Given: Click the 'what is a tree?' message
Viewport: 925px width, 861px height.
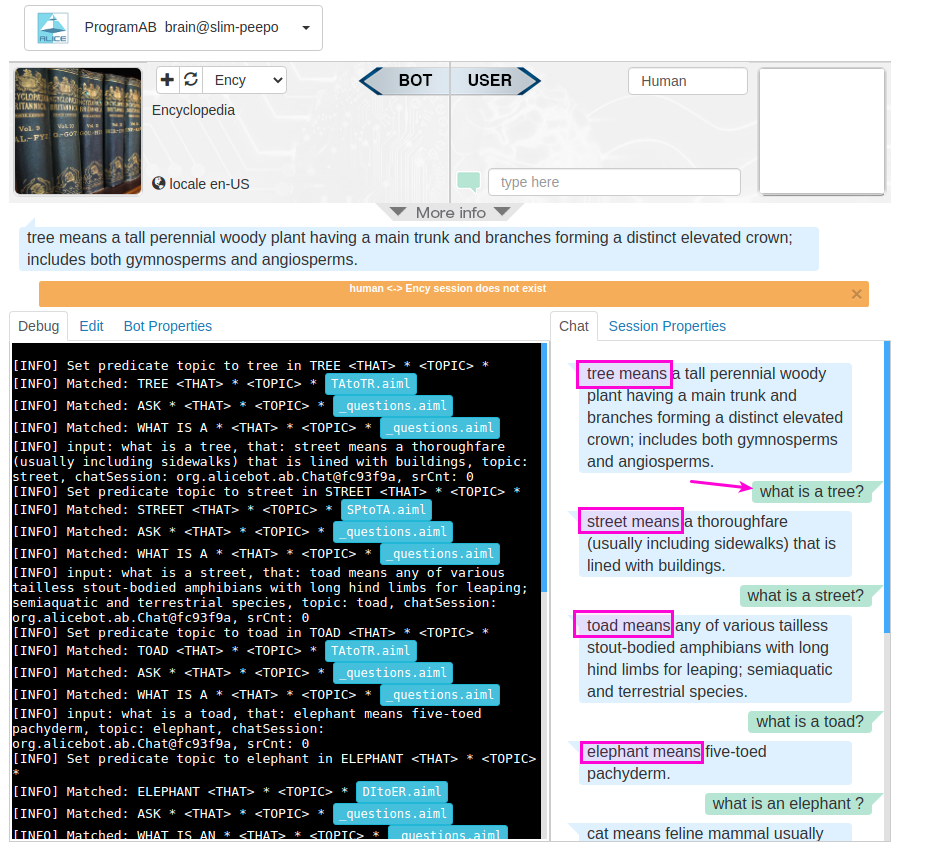Looking at the screenshot, I should 811,491.
